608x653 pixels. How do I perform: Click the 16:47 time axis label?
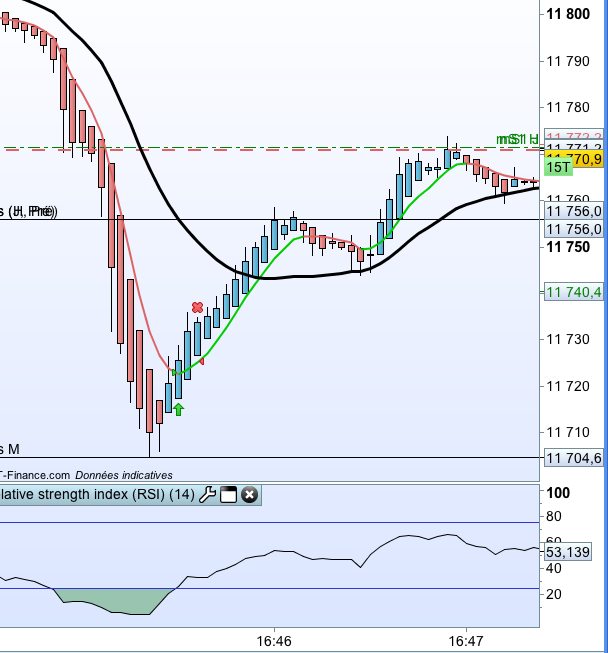tap(466, 641)
